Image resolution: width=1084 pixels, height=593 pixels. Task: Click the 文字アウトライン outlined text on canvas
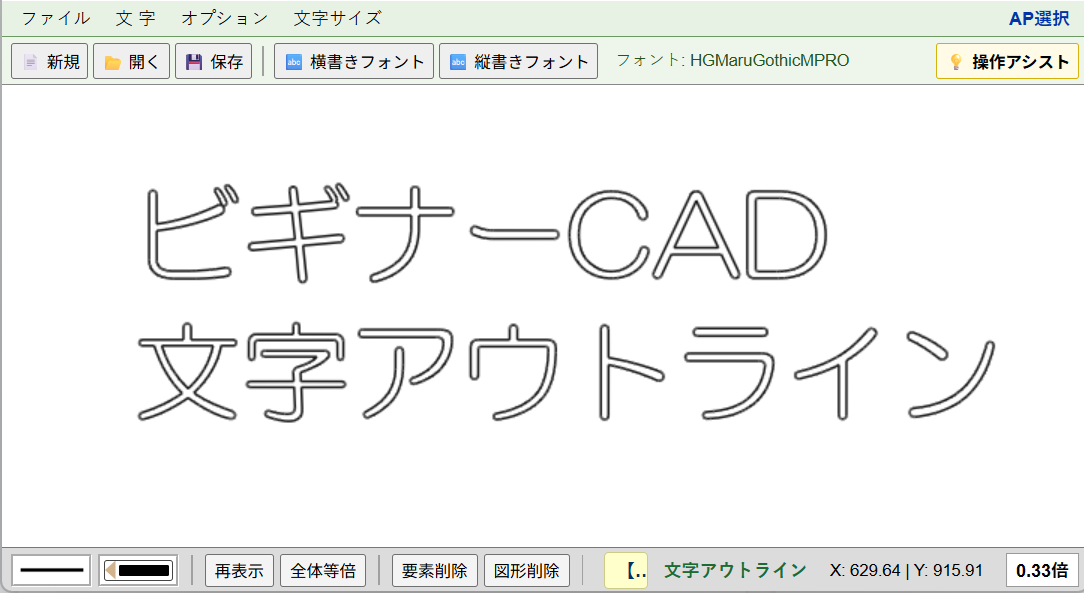[x=566, y=372]
